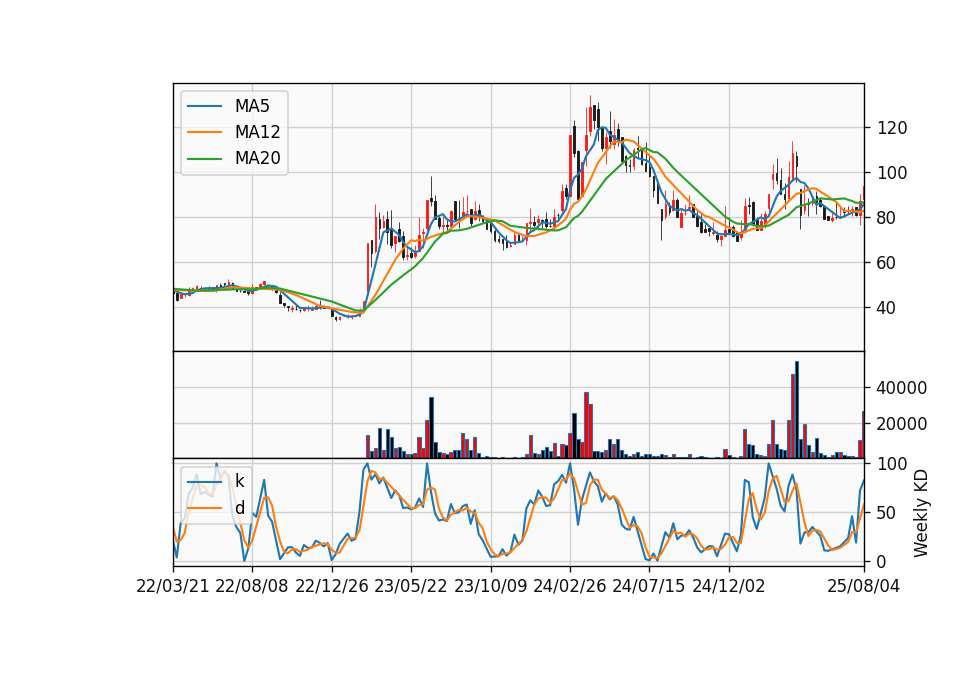Screen dimensions: 960x690
Task: Click the MA12 legend label
Action: coord(257,132)
